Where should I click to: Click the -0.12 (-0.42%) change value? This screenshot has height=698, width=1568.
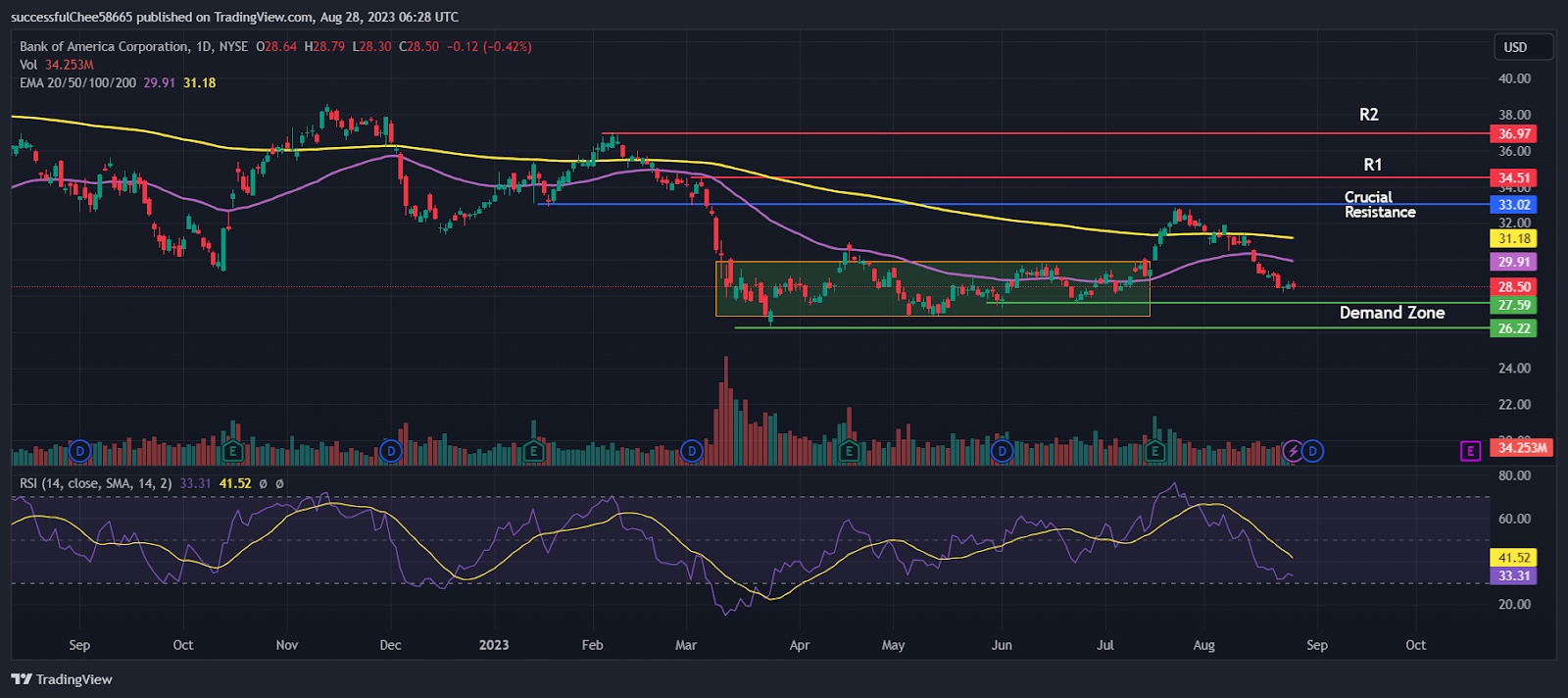[489, 46]
